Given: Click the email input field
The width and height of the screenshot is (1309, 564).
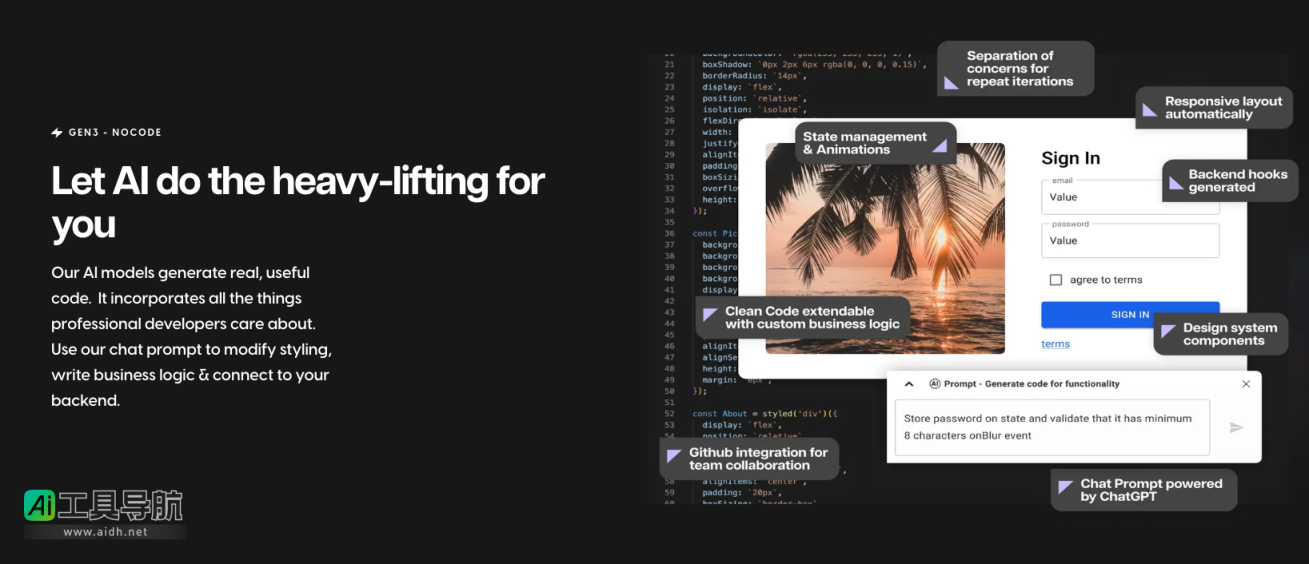Looking at the screenshot, I should click(1130, 197).
